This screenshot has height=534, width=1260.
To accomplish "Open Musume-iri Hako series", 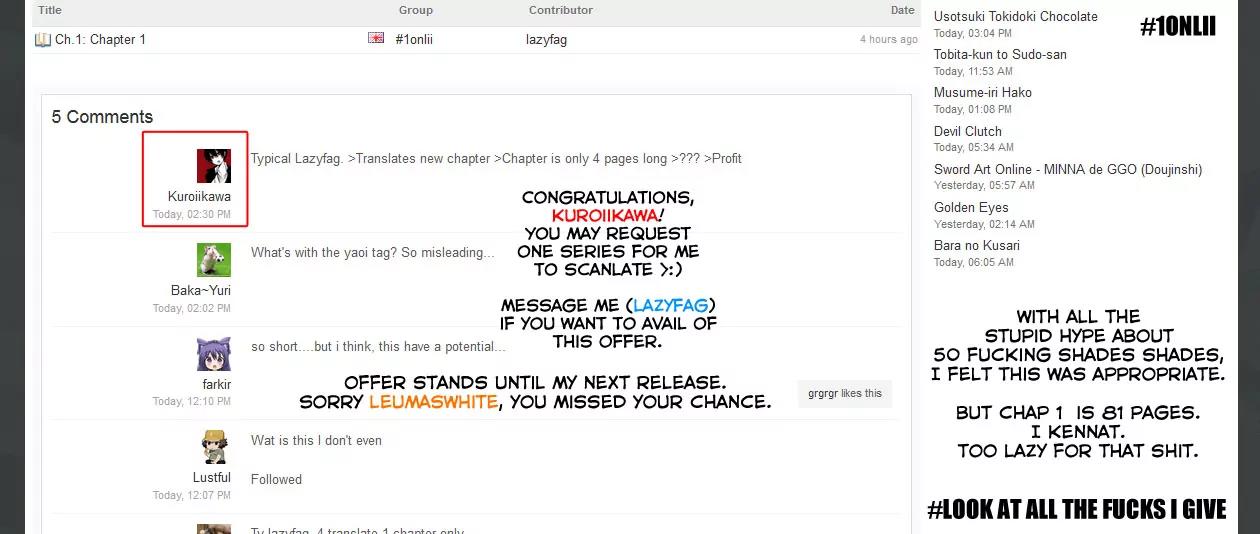I will tap(982, 92).
